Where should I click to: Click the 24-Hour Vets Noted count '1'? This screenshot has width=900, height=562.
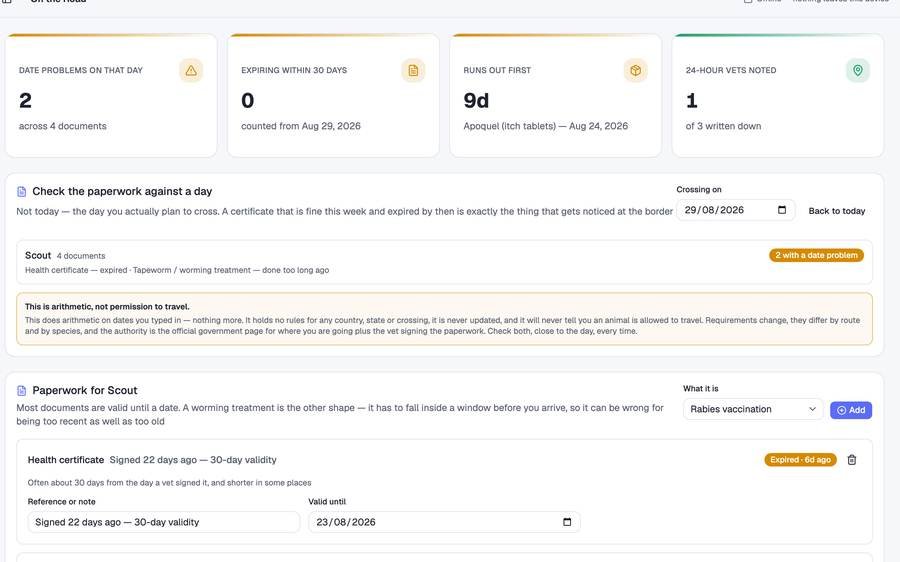[692, 100]
